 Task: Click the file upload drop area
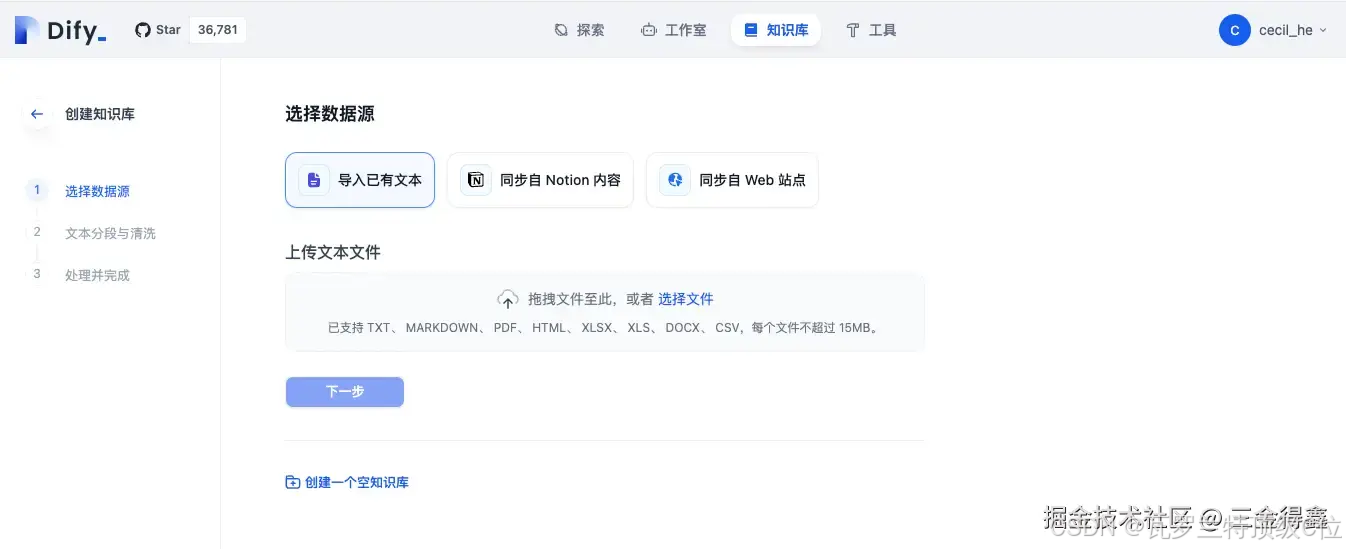(x=605, y=312)
